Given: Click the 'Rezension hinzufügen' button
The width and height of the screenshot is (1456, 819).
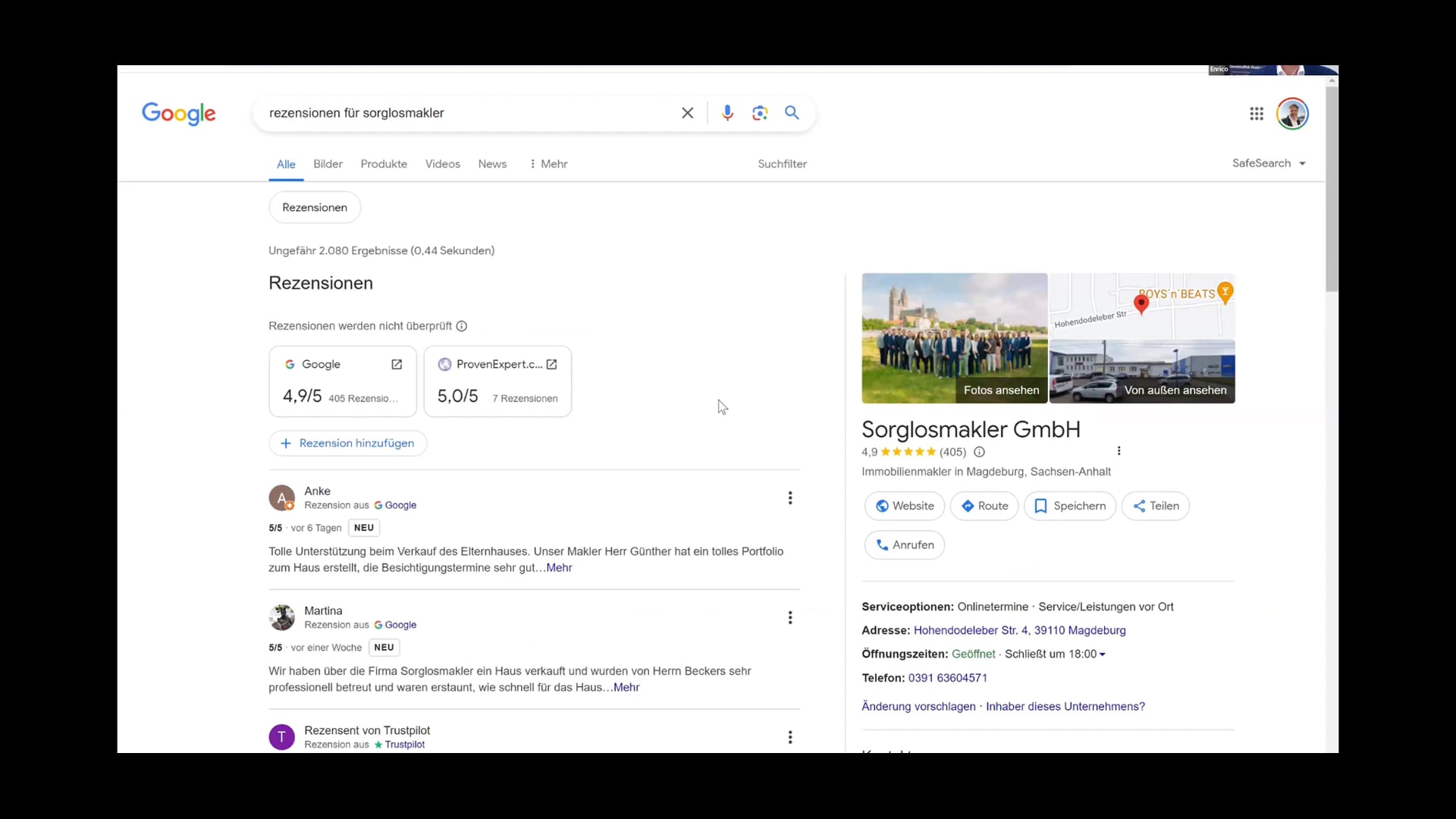Looking at the screenshot, I should pos(348,444).
